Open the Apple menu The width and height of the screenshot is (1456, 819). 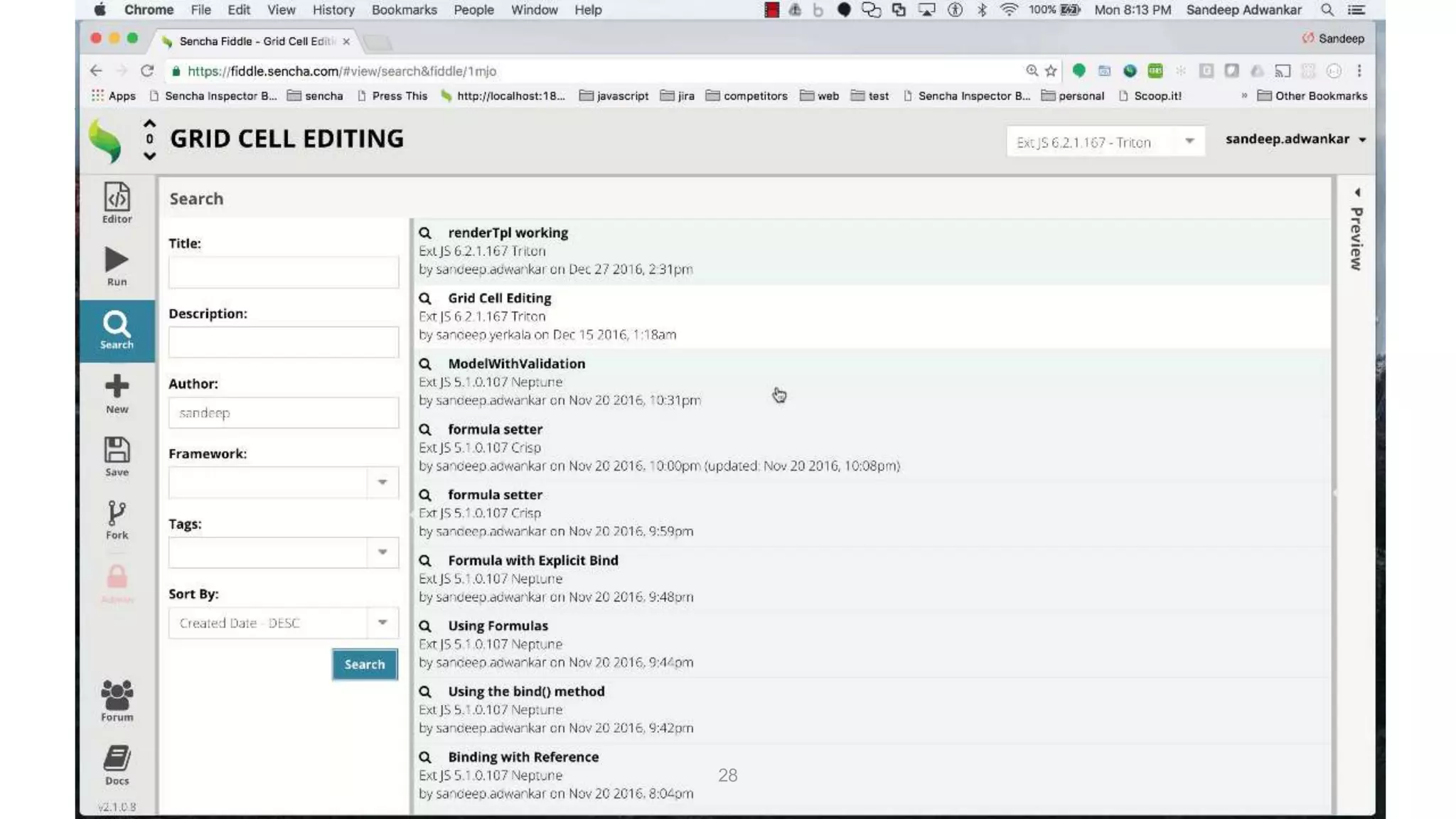[x=100, y=10]
